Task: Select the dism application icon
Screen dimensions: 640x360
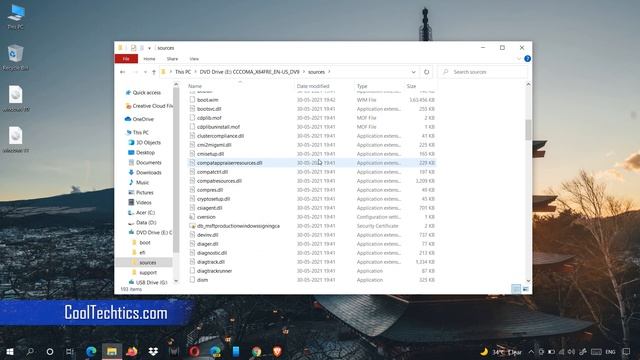Action: click(192, 280)
